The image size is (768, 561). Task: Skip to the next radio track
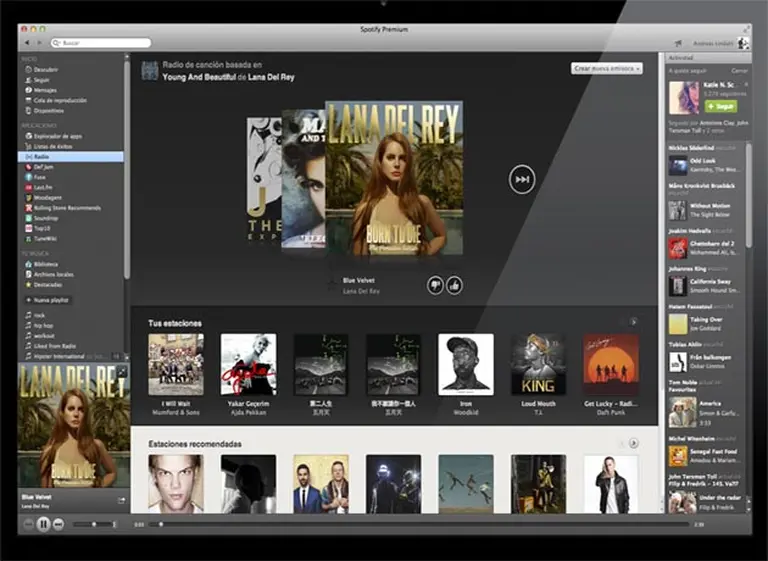[522, 179]
